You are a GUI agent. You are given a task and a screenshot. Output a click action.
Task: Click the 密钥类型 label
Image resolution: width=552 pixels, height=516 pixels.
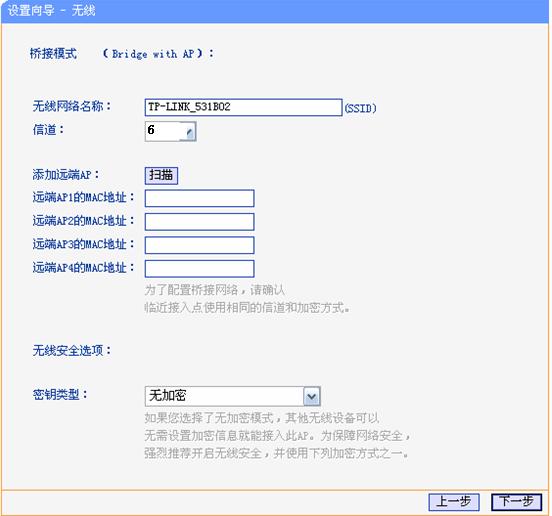60,394
